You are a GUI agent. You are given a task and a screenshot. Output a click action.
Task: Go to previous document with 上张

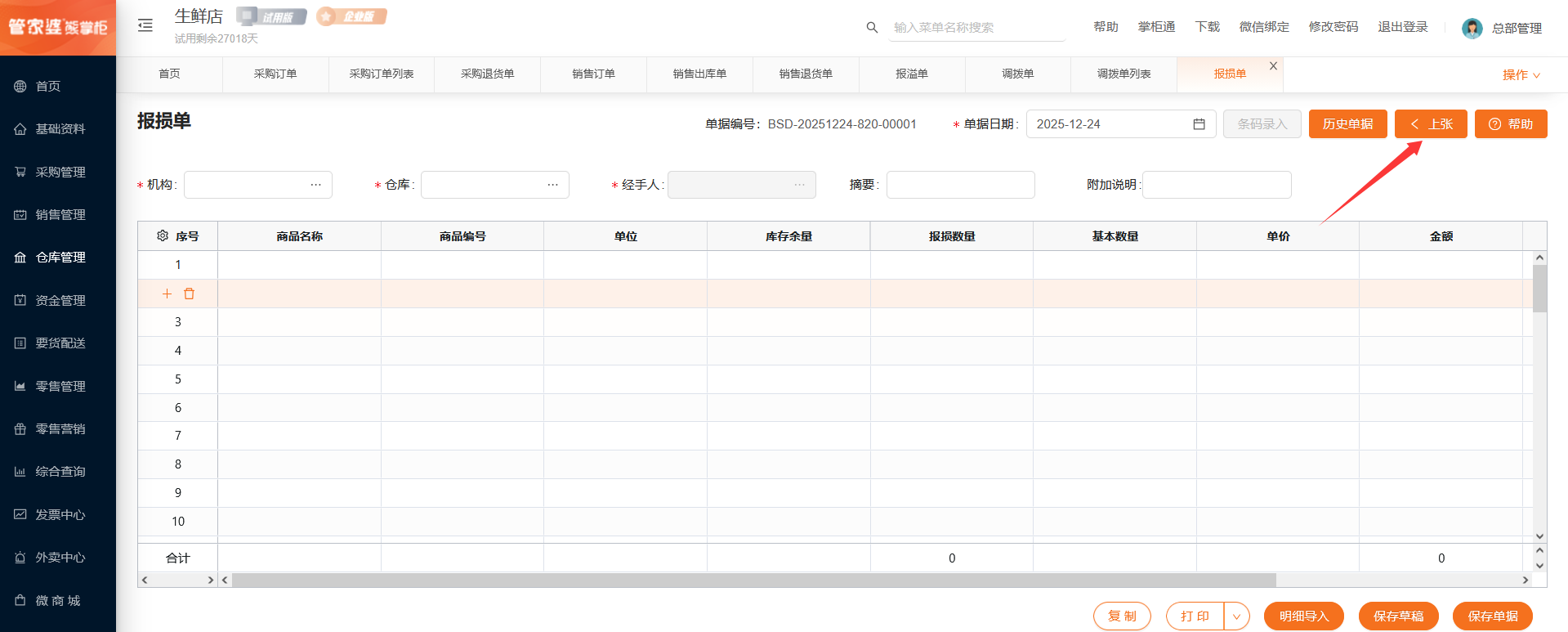pyautogui.click(x=1431, y=124)
